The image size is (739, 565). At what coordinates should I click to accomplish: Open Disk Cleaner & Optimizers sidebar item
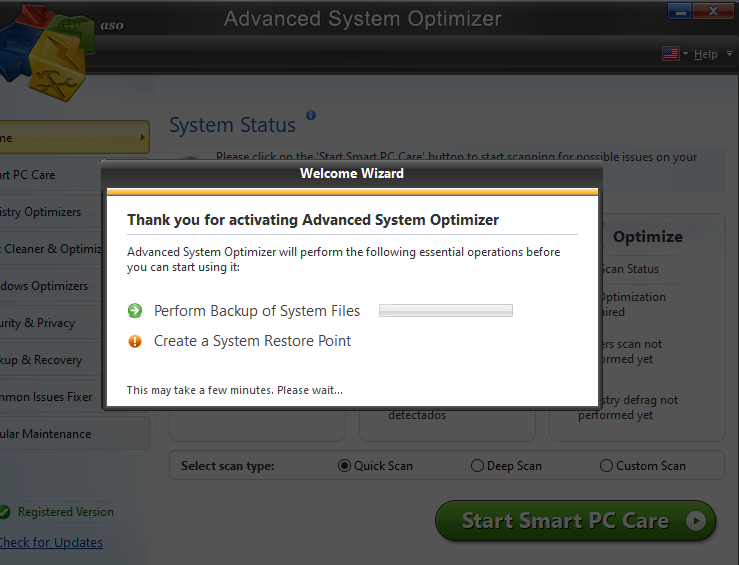point(50,249)
